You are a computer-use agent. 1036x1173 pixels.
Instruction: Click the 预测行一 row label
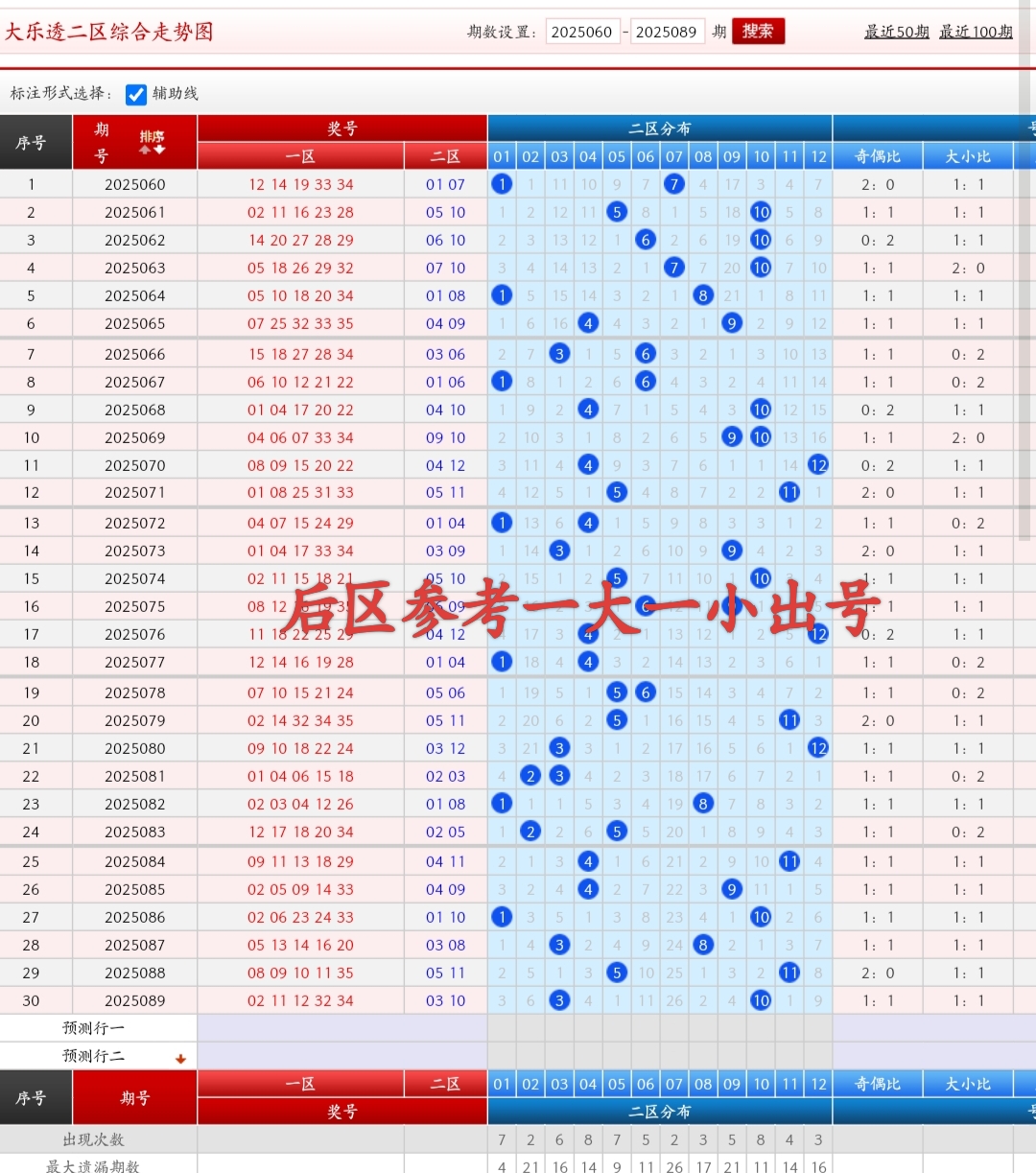coord(93,1028)
